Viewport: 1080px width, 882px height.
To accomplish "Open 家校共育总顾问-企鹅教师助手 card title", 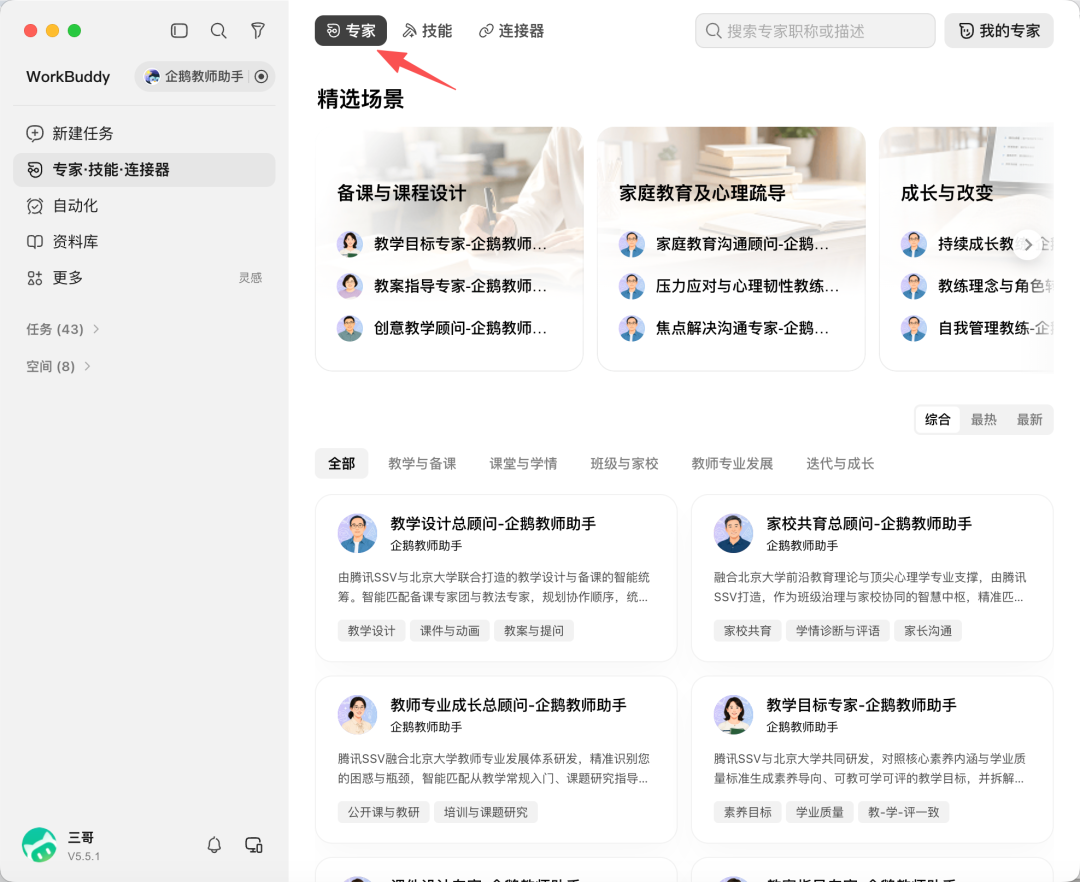I will click(x=869, y=524).
